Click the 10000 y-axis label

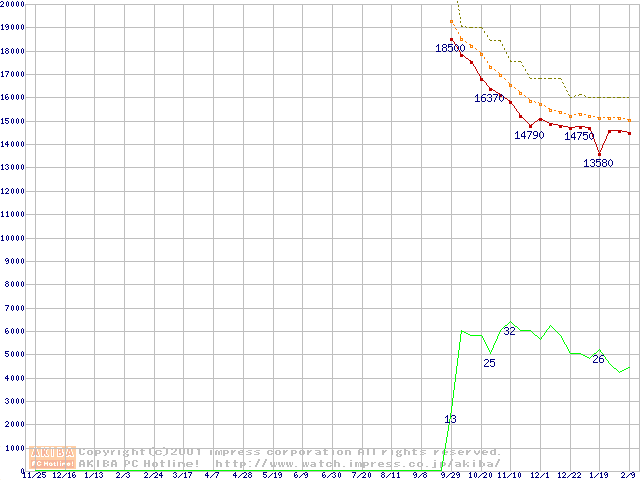(x=12, y=238)
